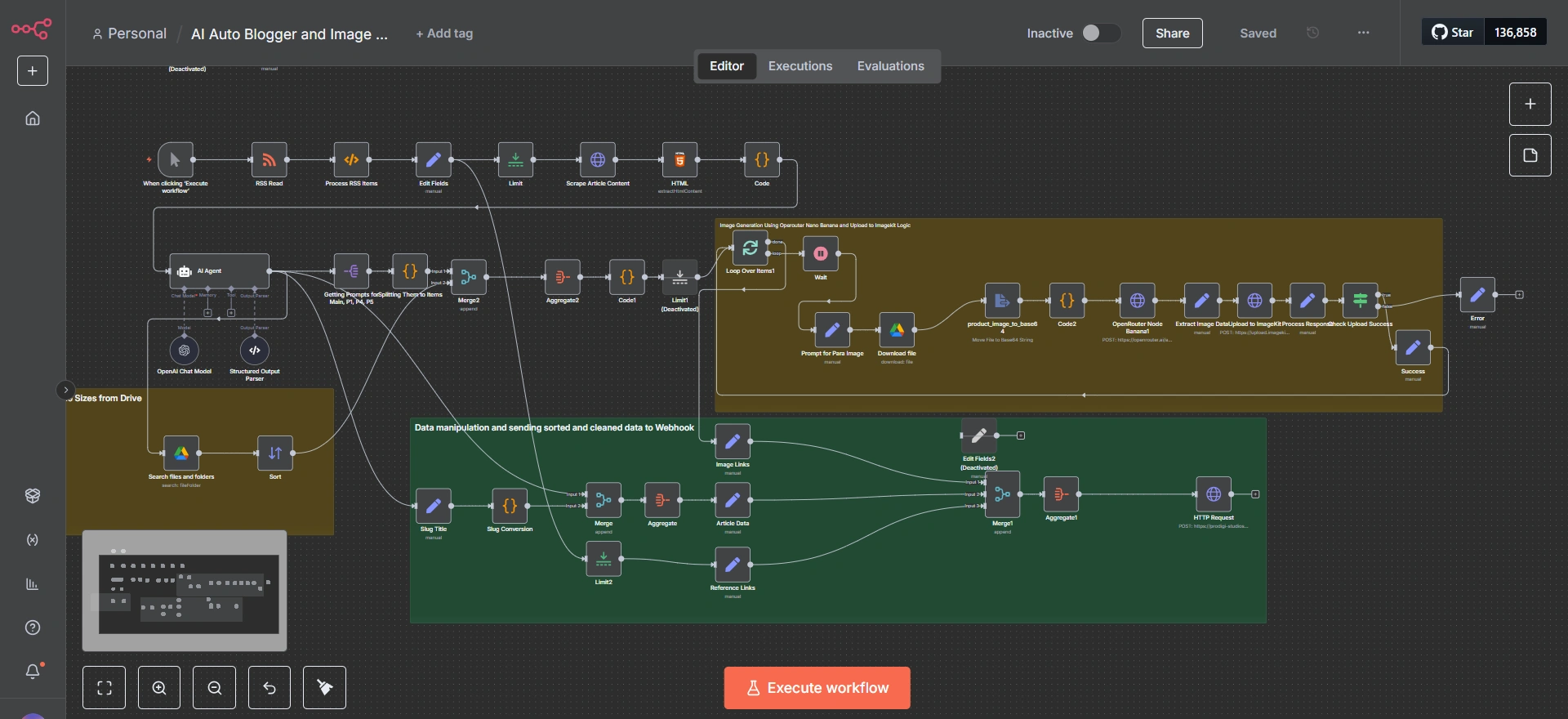The width and height of the screenshot is (1568, 719).
Task: Select the HTTP Request node
Action: (x=1214, y=494)
